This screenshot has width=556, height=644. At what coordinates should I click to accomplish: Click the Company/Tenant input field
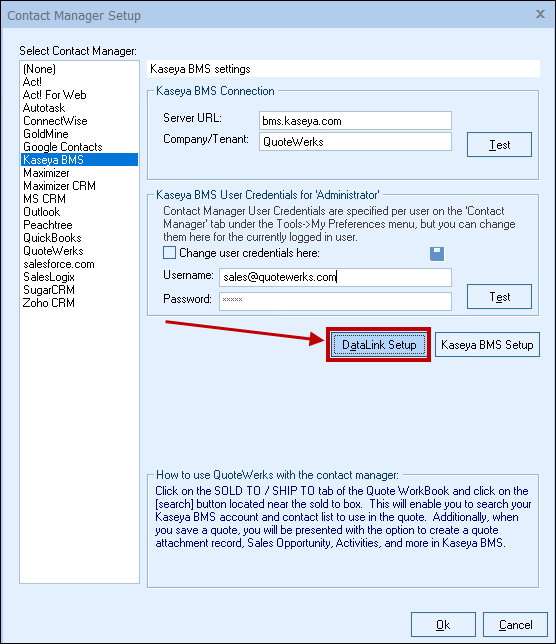click(x=355, y=142)
